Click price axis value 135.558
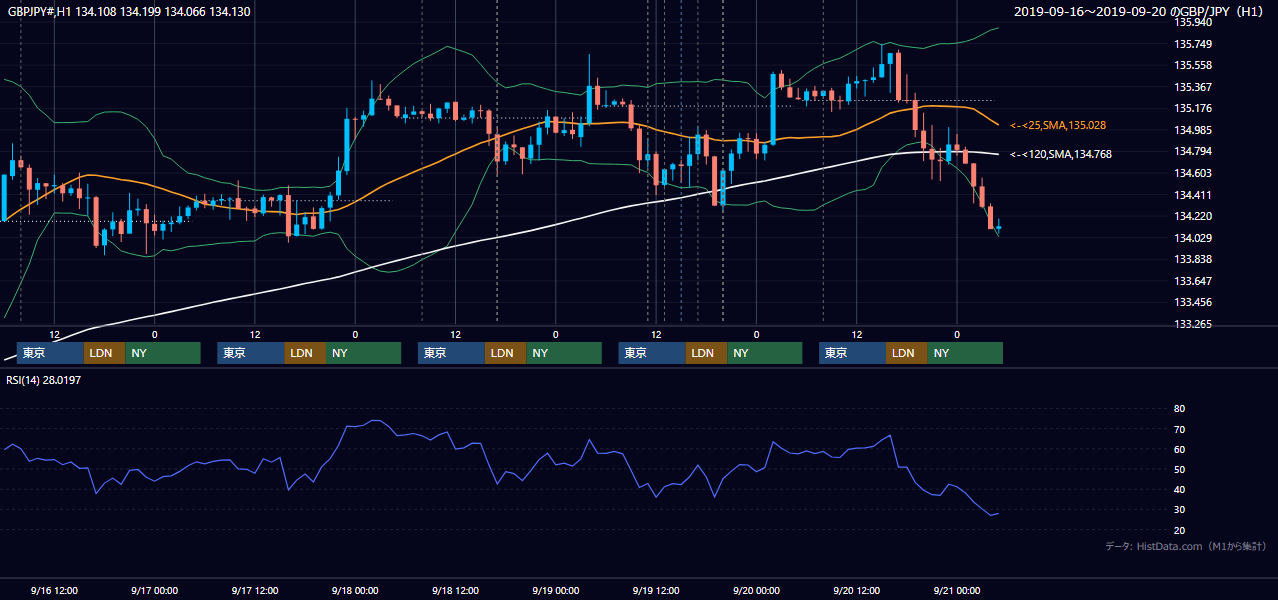This screenshot has width=1278, height=600. [x=1193, y=65]
